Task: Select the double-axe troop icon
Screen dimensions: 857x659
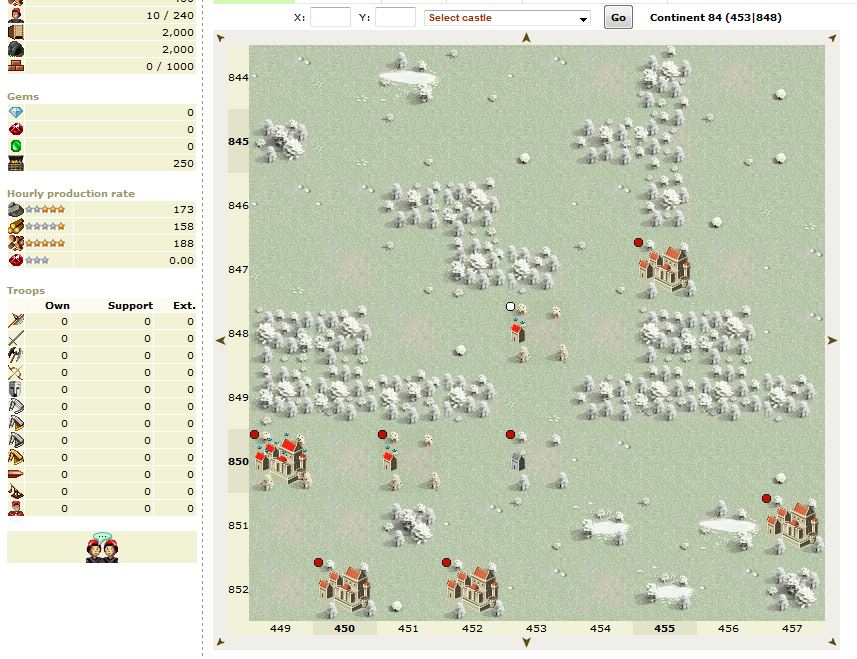Action: pos(15,355)
